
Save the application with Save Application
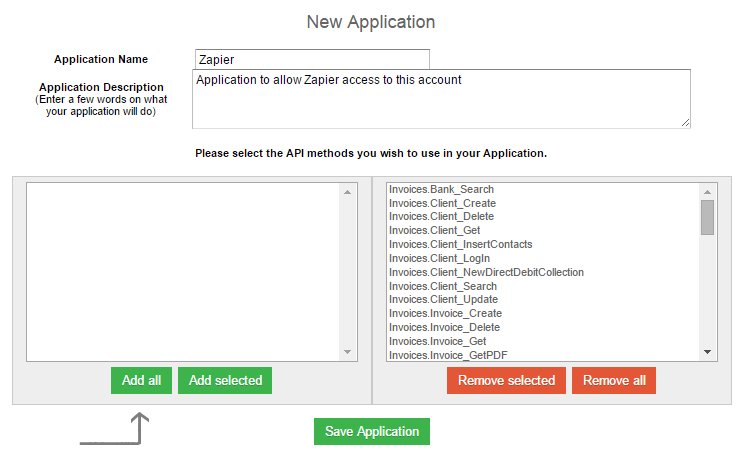(x=372, y=431)
